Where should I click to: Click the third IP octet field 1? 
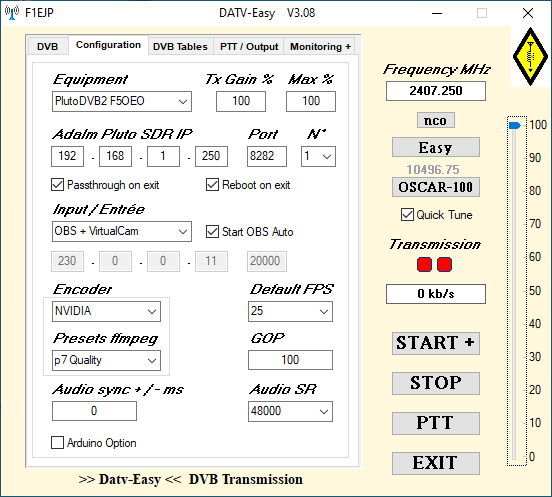(x=163, y=156)
